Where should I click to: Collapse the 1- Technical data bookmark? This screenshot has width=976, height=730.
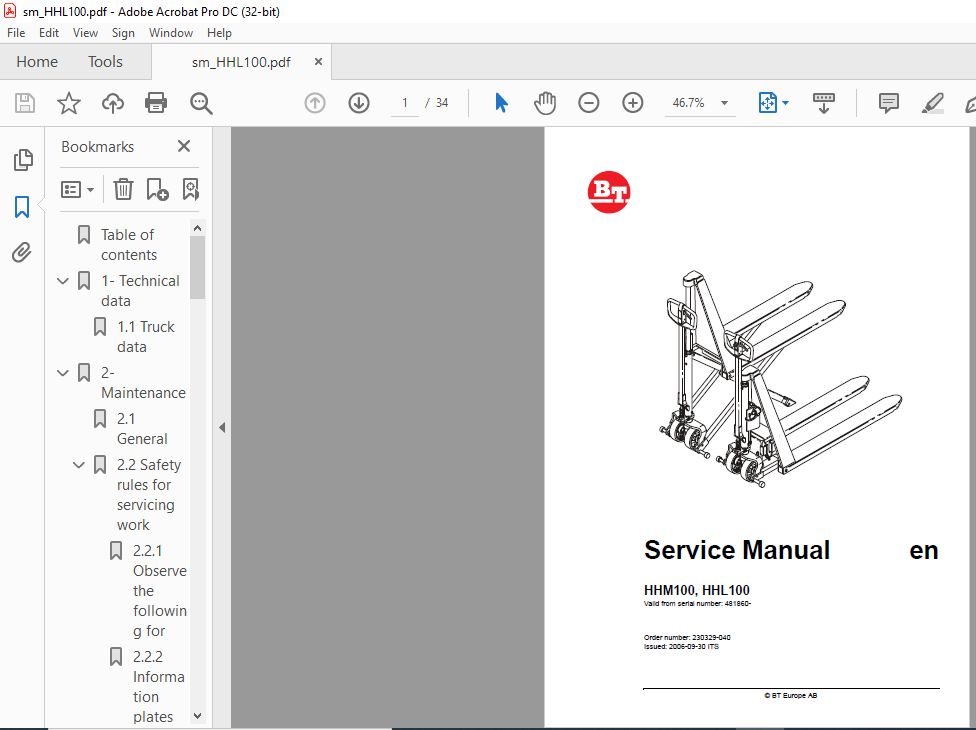tap(63, 281)
